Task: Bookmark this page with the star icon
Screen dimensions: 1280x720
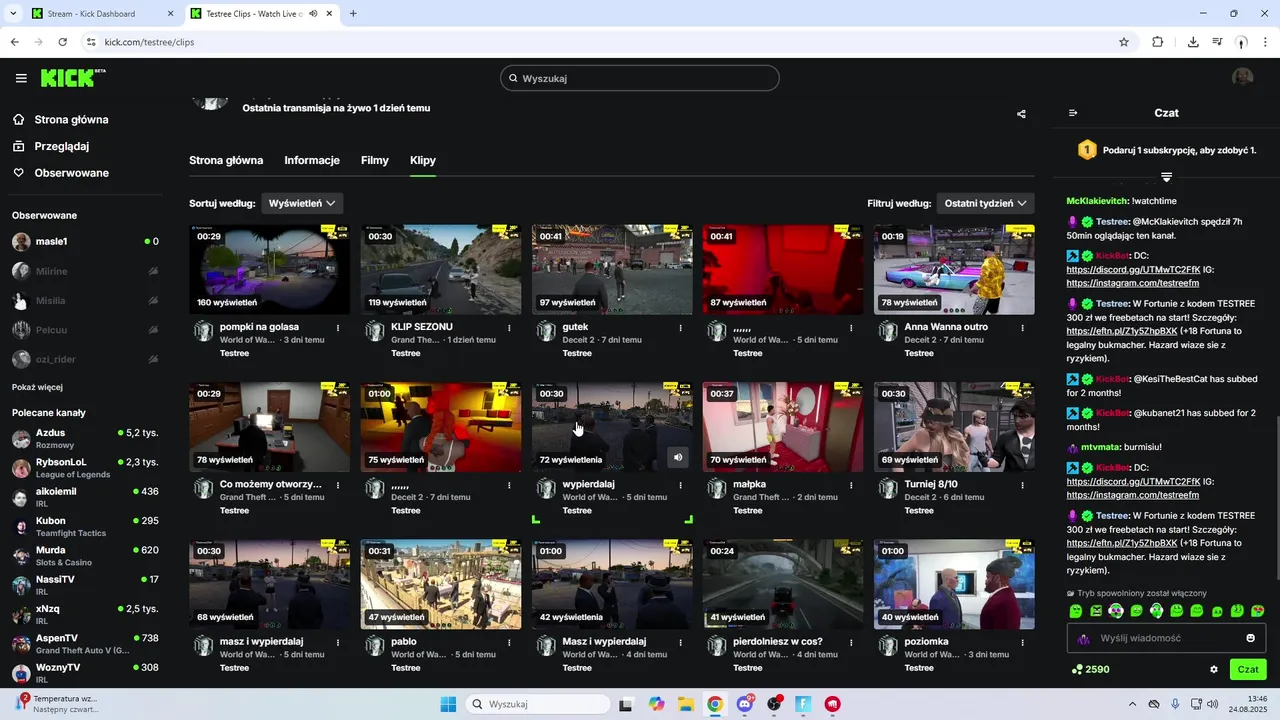Action: (x=1124, y=42)
